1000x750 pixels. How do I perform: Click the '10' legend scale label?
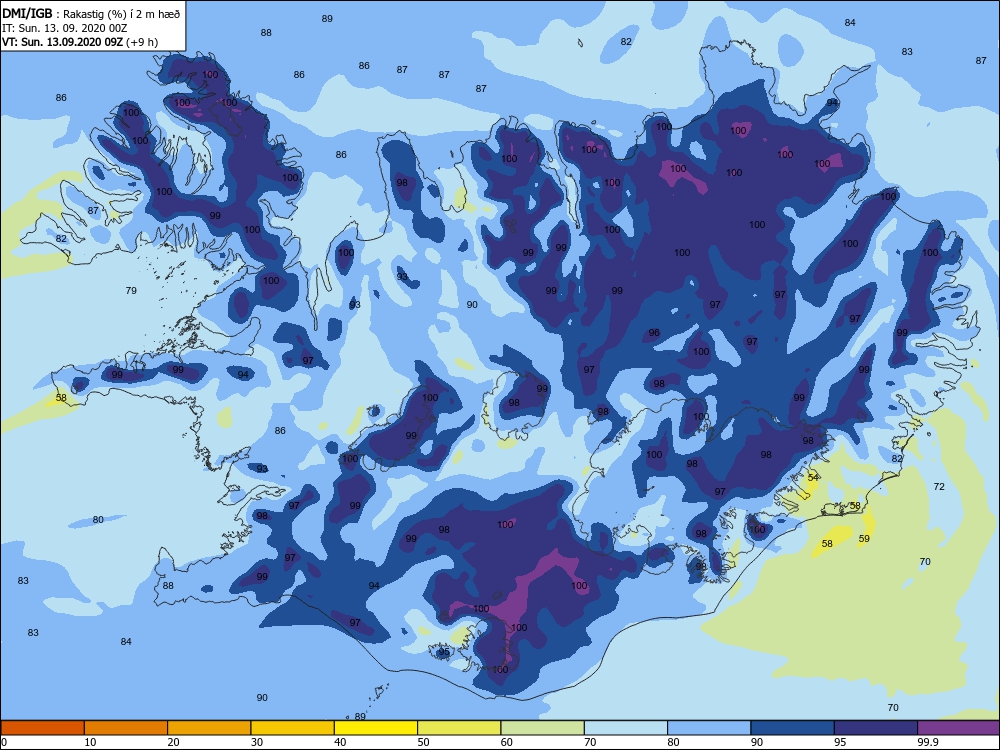click(91, 742)
